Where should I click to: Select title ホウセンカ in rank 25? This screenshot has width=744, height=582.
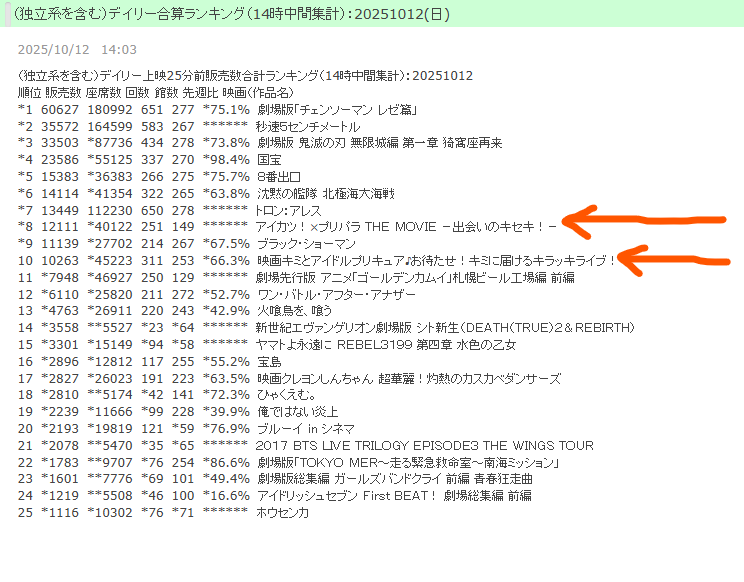pyautogui.click(x=282, y=513)
